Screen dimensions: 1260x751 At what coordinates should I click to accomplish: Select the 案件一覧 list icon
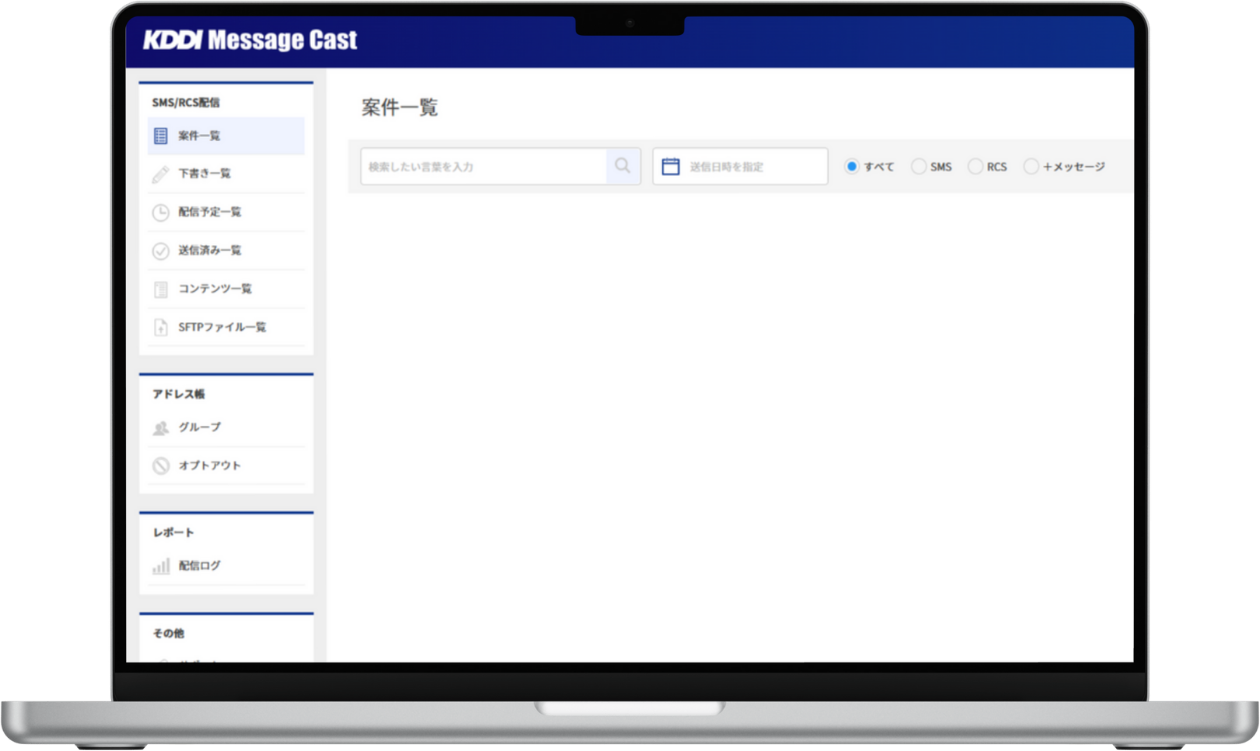tap(161, 135)
